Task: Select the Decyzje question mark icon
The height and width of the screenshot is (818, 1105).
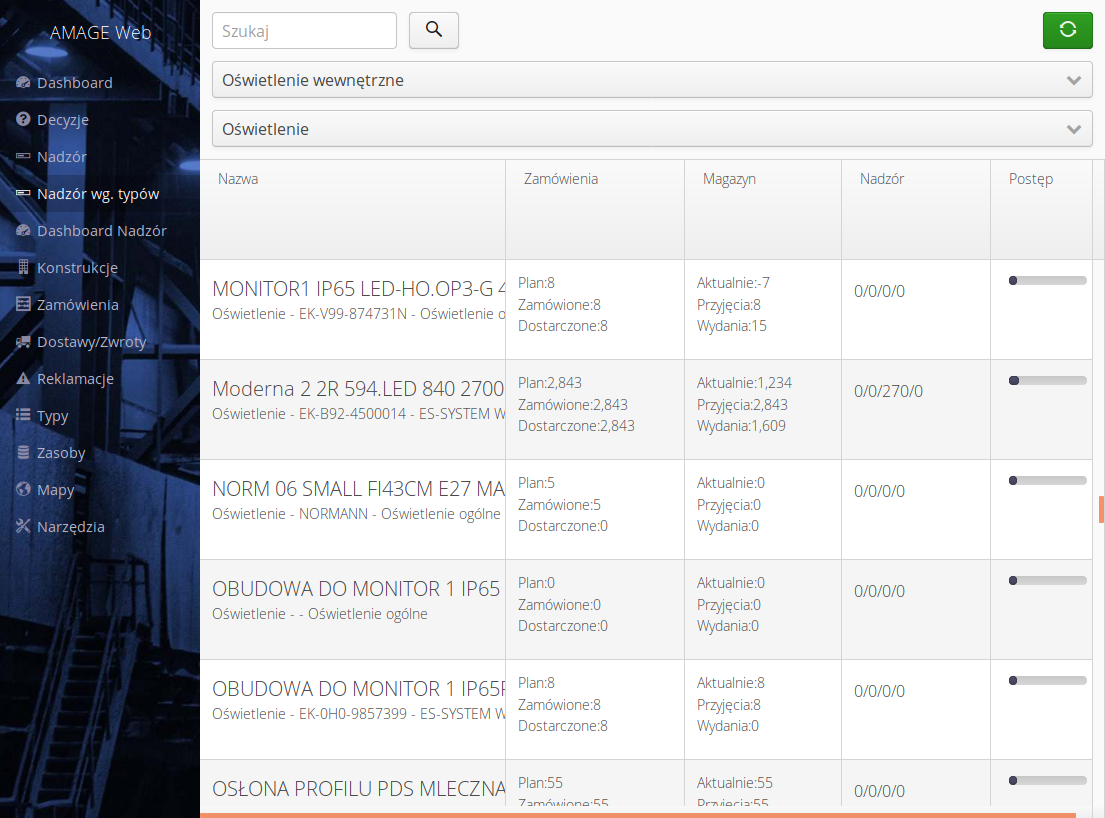Action: pos(24,119)
